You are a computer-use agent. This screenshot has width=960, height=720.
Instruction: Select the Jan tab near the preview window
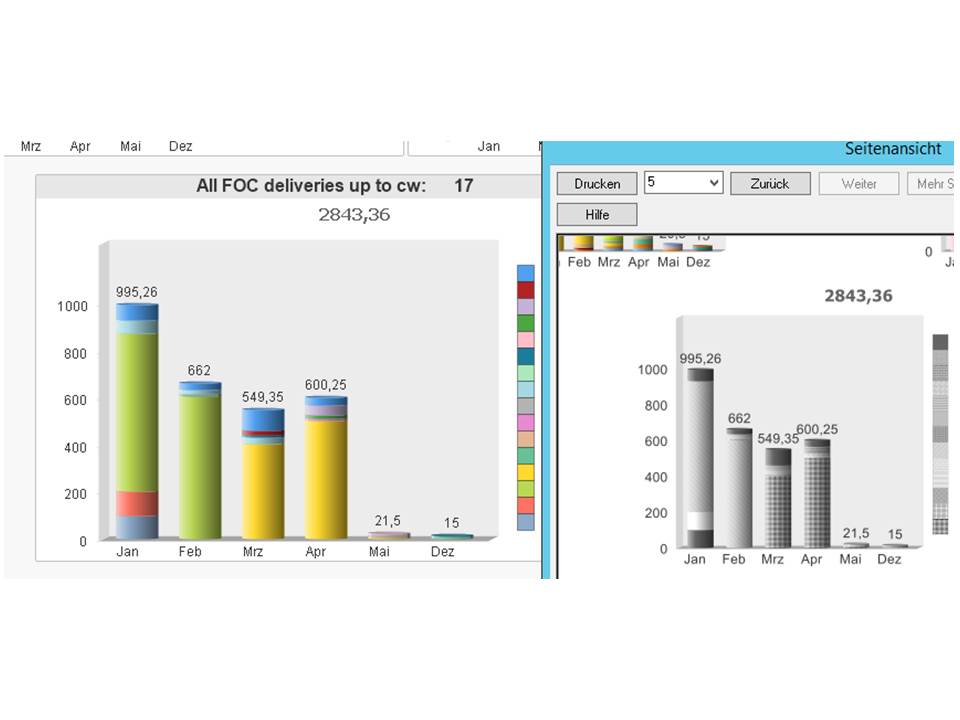489,146
